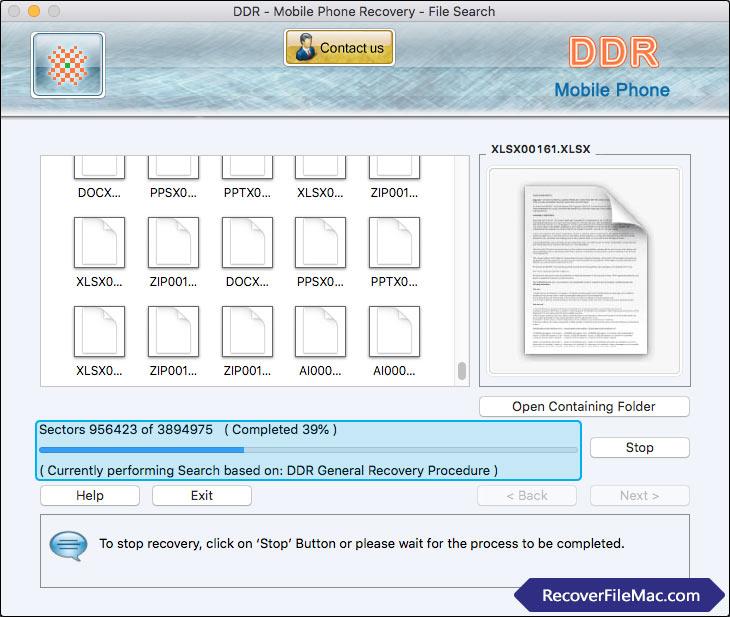This screenshot has width=730, height=617.
Task: Click the XLSX00161.XLSX preview title
Action: [541, 149]
